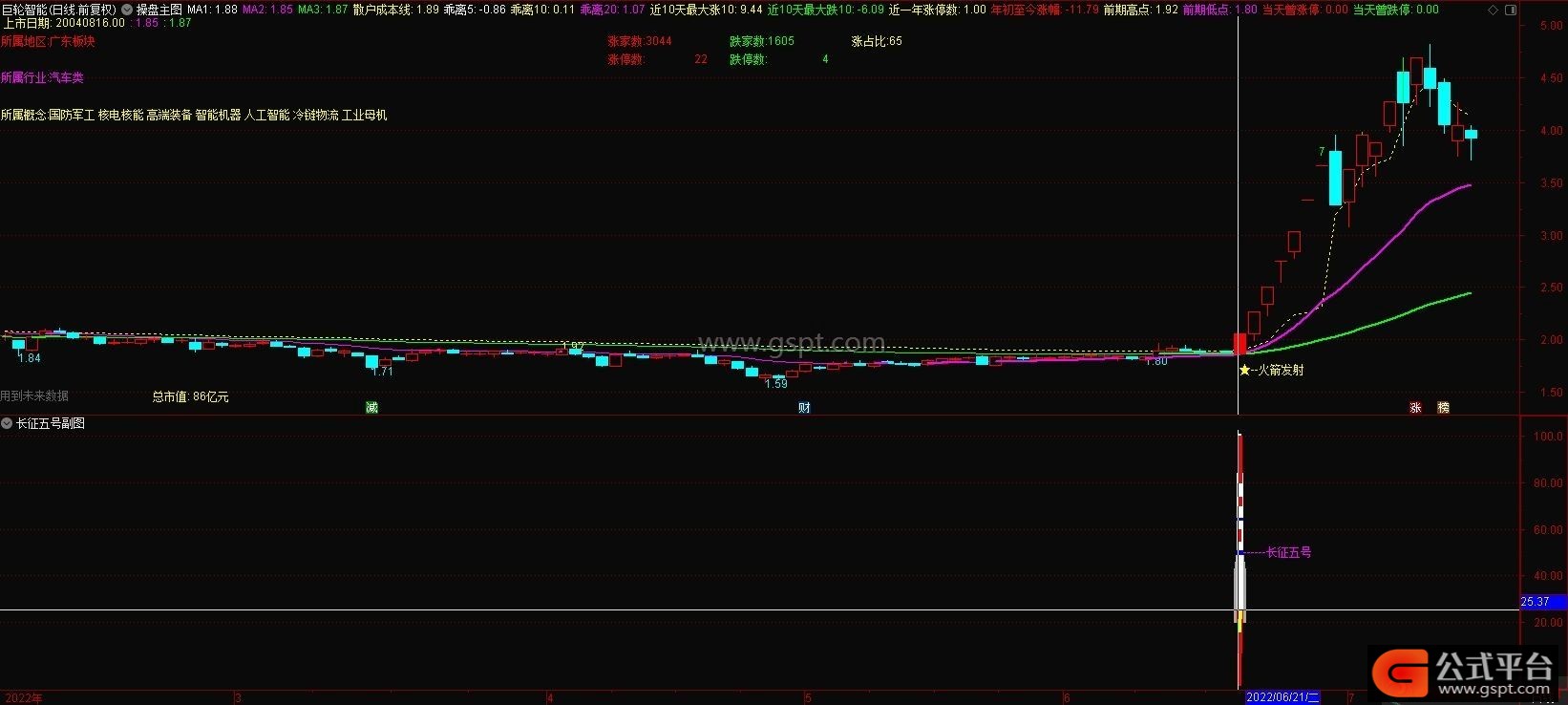This screenshot has width=1568, height=705.
Task: Click 上市日期: 20040816.00 text
Action: coord(63,23)
